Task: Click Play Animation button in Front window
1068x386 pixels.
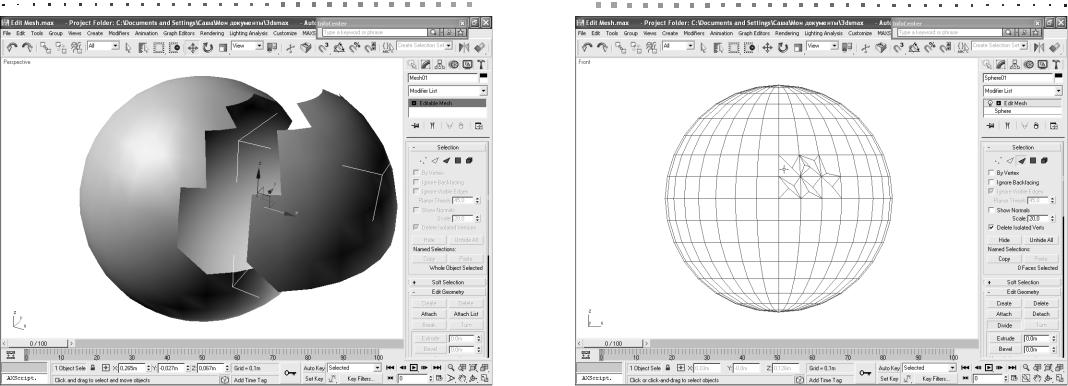Action: 988,368
